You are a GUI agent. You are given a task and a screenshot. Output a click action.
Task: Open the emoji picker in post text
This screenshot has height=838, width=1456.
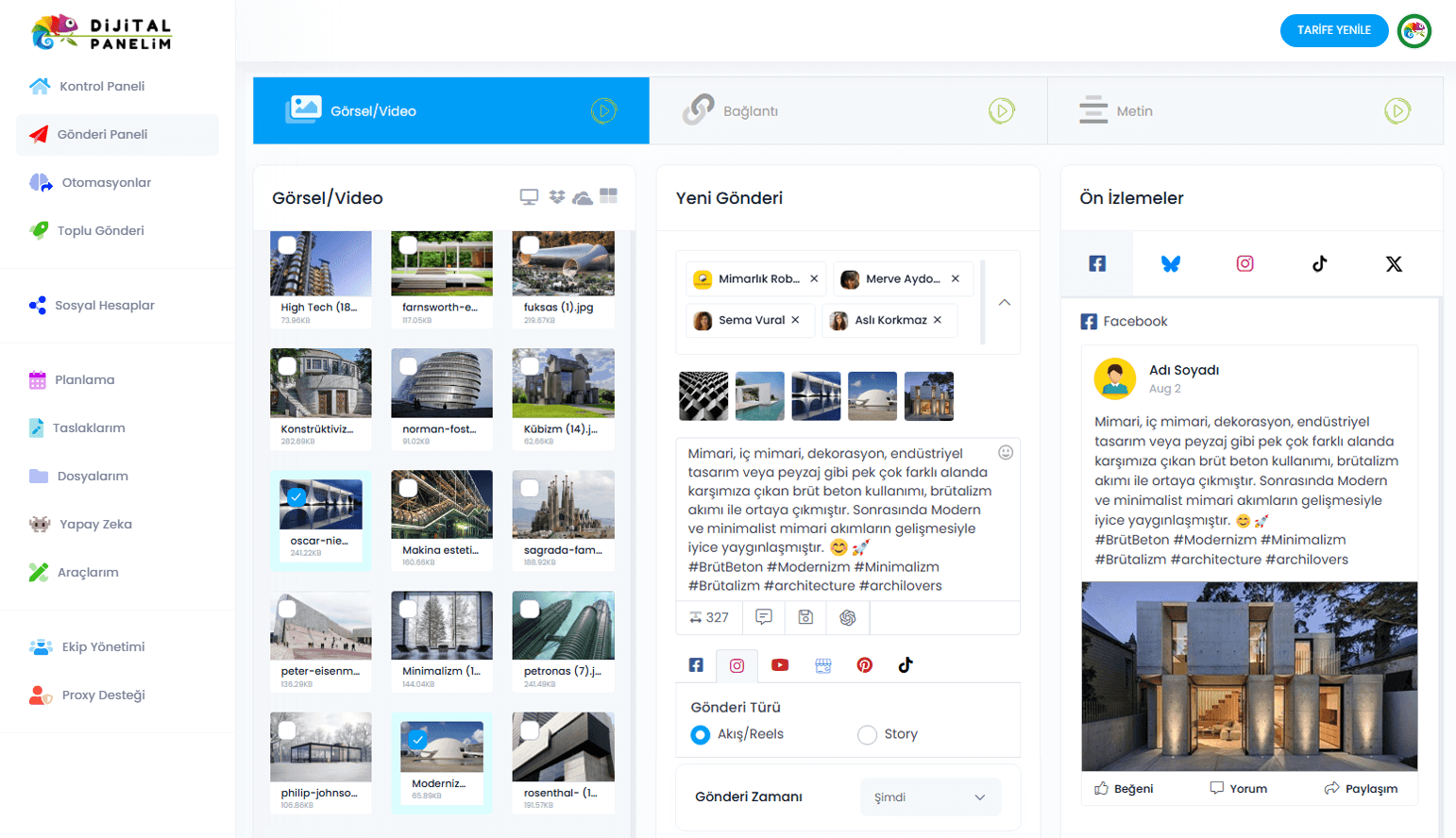pyautogui.click(x=1006, y=452)
